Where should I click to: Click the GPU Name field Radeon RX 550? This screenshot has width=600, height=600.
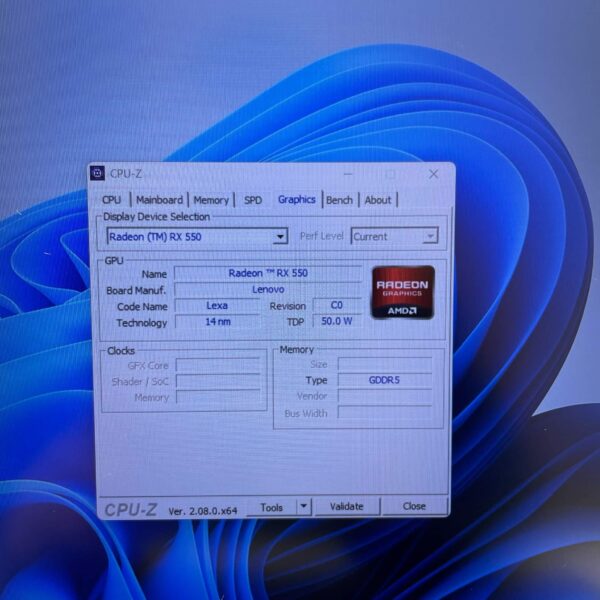[x=268, y=273]
